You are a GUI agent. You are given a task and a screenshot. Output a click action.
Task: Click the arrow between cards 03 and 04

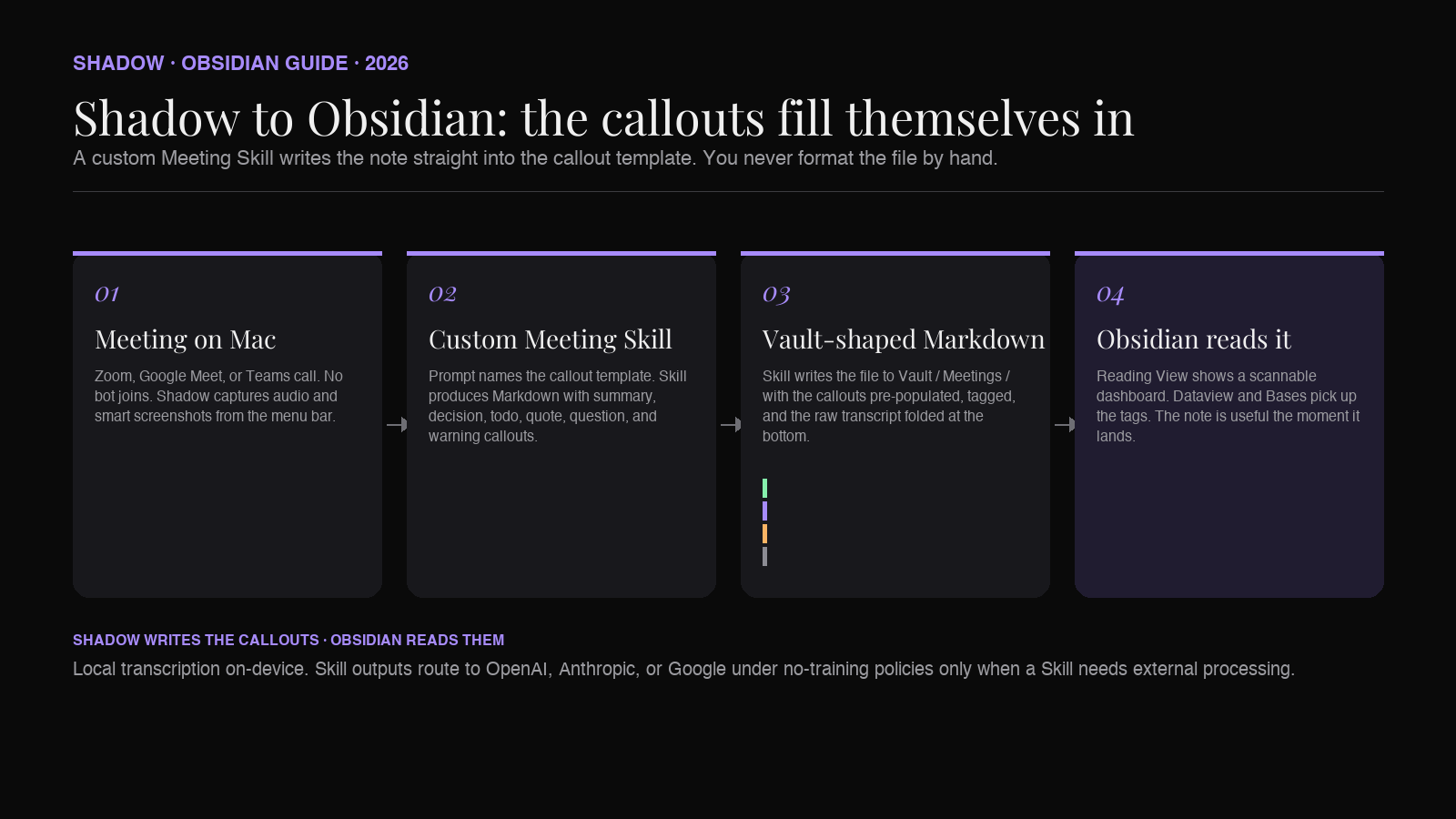click(1065, 424)
